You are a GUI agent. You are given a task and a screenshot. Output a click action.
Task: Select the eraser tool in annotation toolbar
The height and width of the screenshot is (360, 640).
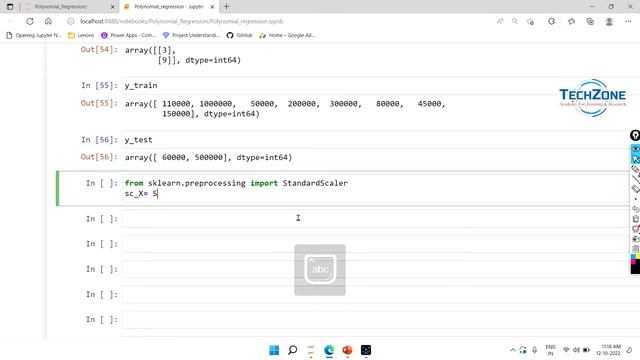(636, 189)
